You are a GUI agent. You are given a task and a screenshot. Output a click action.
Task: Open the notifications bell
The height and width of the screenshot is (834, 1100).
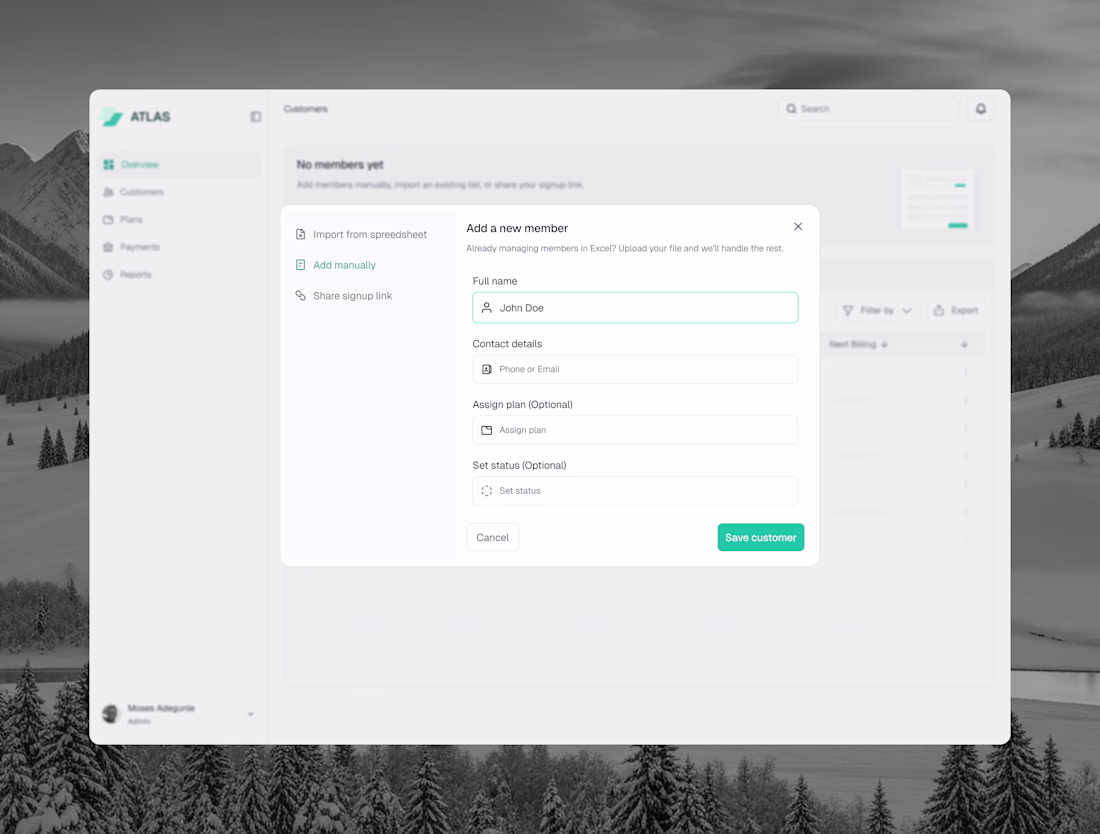[981, 109]
